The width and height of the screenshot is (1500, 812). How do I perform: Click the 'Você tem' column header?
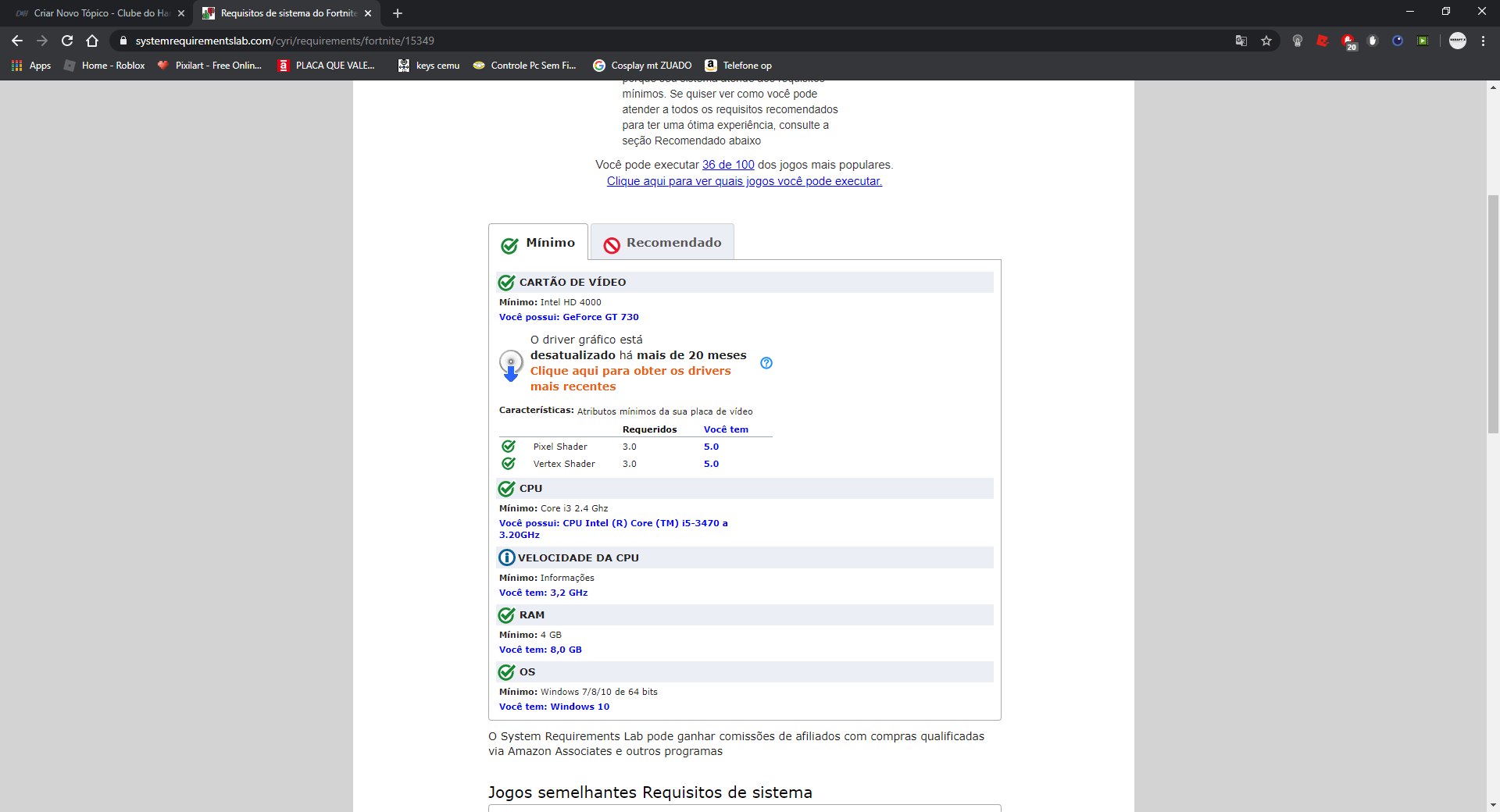coord(726,429)
